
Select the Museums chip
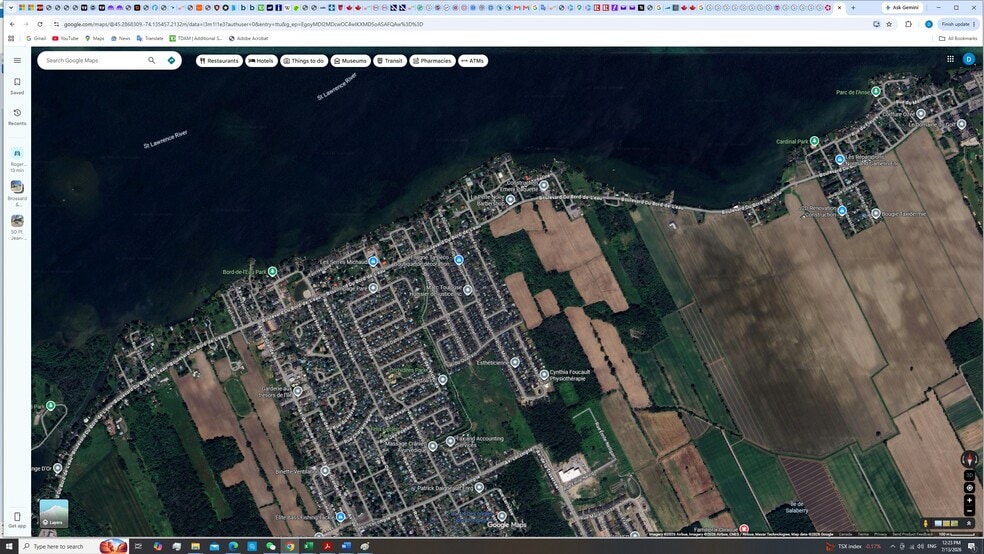point(350,61)
